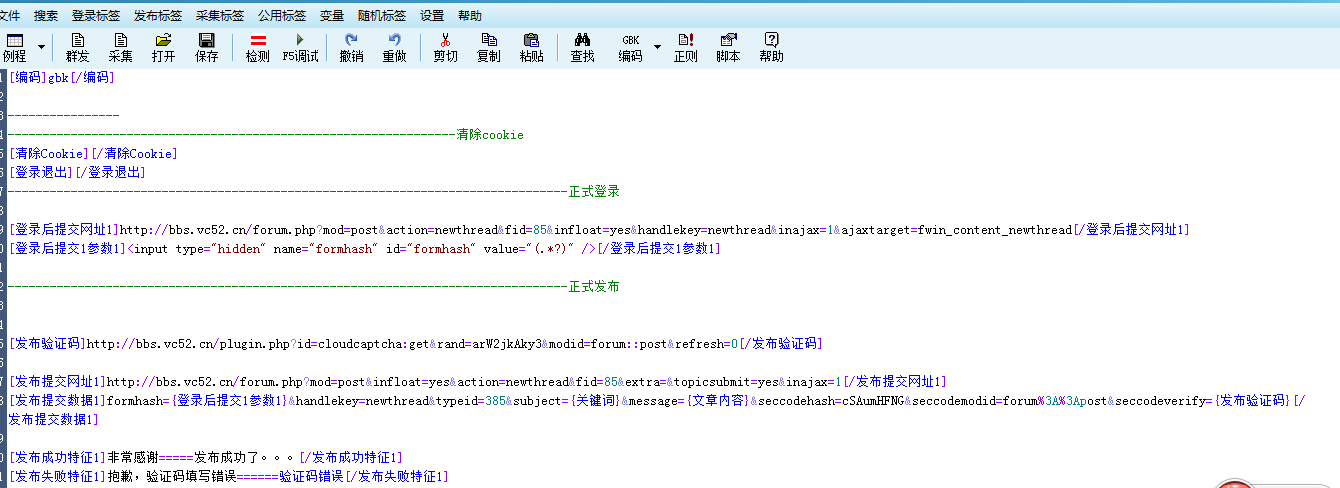
Task: Click the 复制 copy icon
Action: click(489, 47)
